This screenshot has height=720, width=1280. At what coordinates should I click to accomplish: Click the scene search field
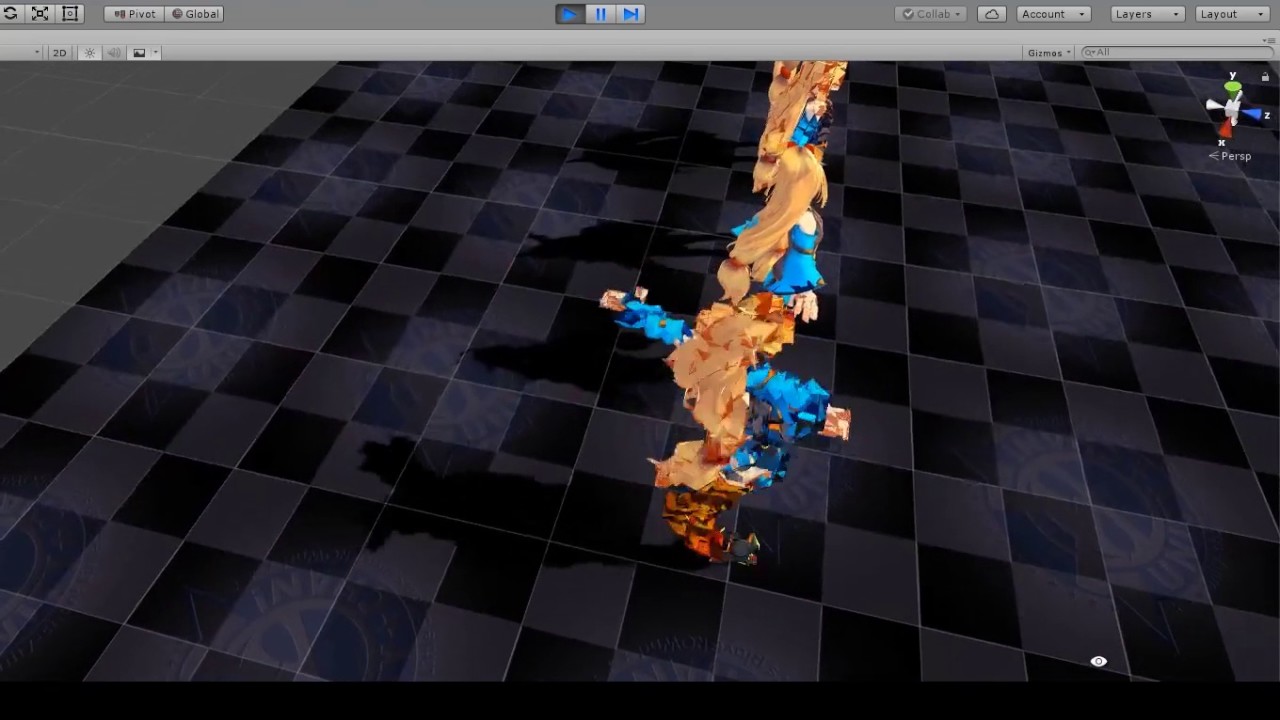1176,53
